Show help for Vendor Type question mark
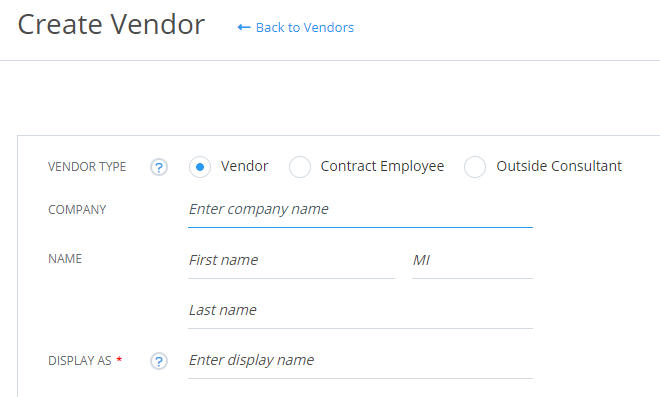Image resolution: width=660 pixels, height=397 pixels. pyautogui.click(x=159, y=167)
